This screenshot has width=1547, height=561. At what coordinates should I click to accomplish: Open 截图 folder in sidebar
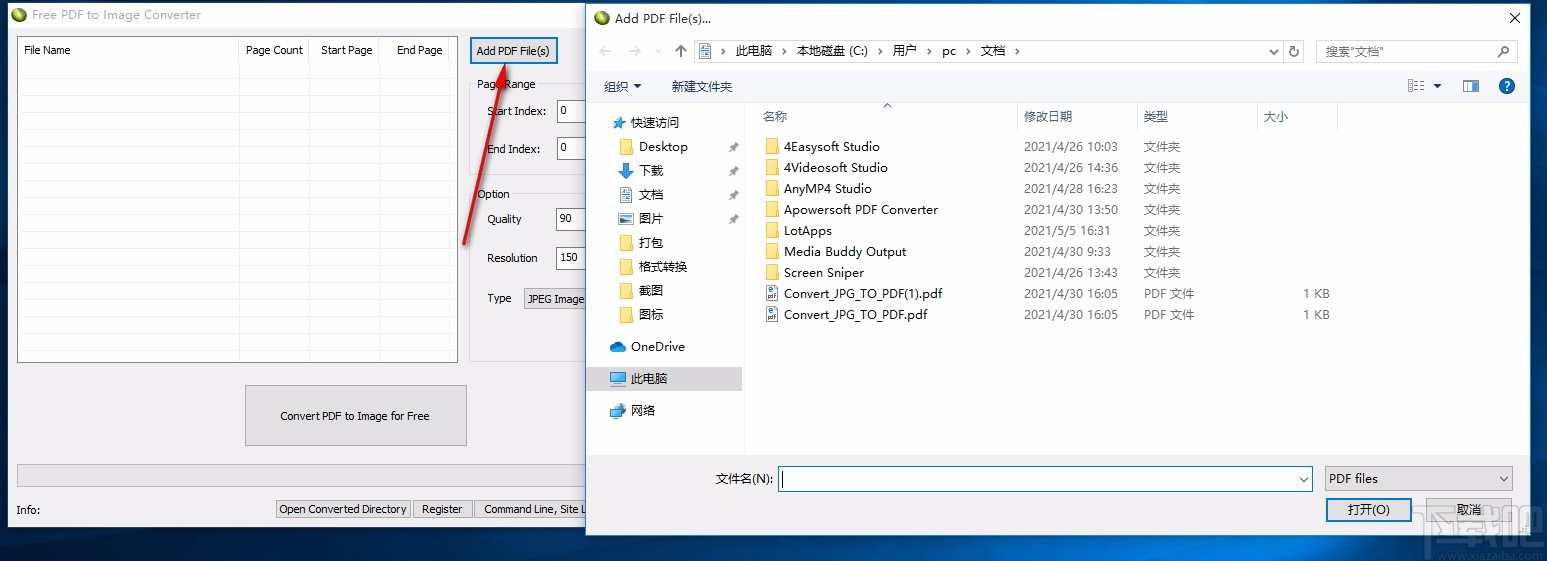pos(651,290)
